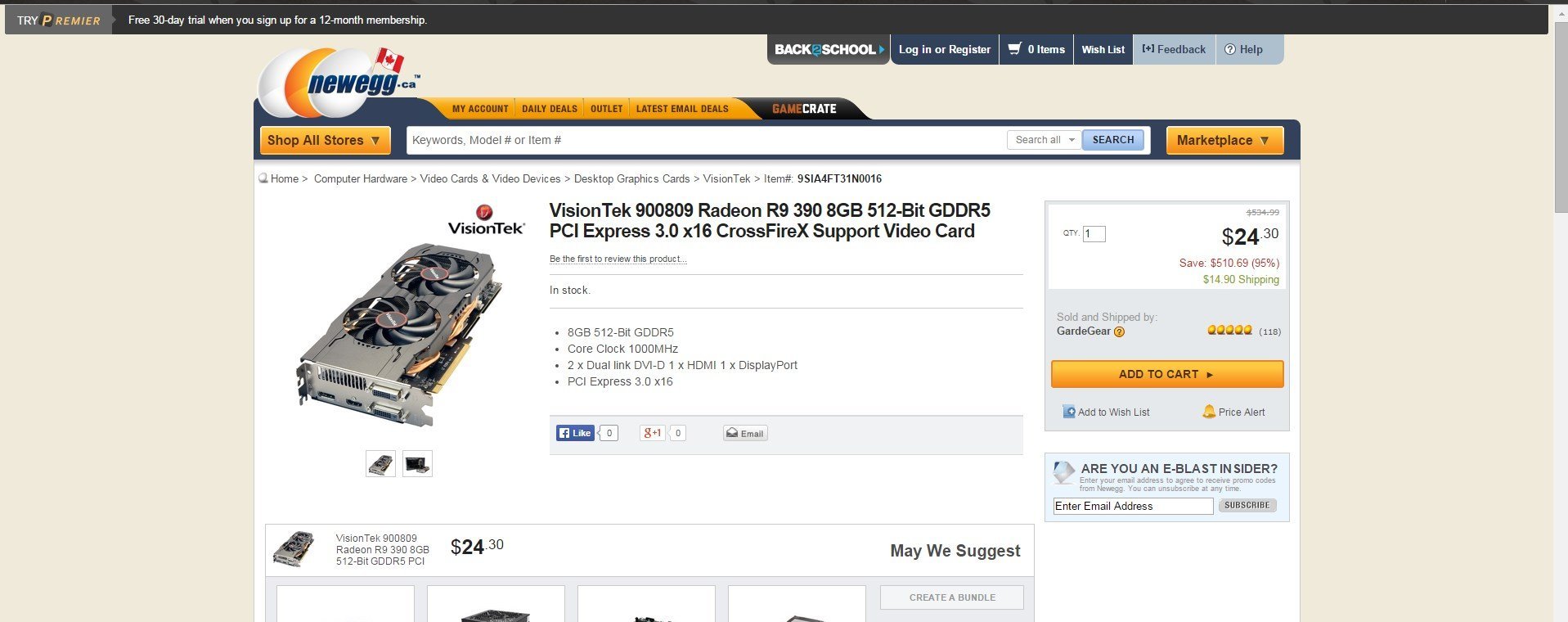Open the My Account tab

coord(480,109)
